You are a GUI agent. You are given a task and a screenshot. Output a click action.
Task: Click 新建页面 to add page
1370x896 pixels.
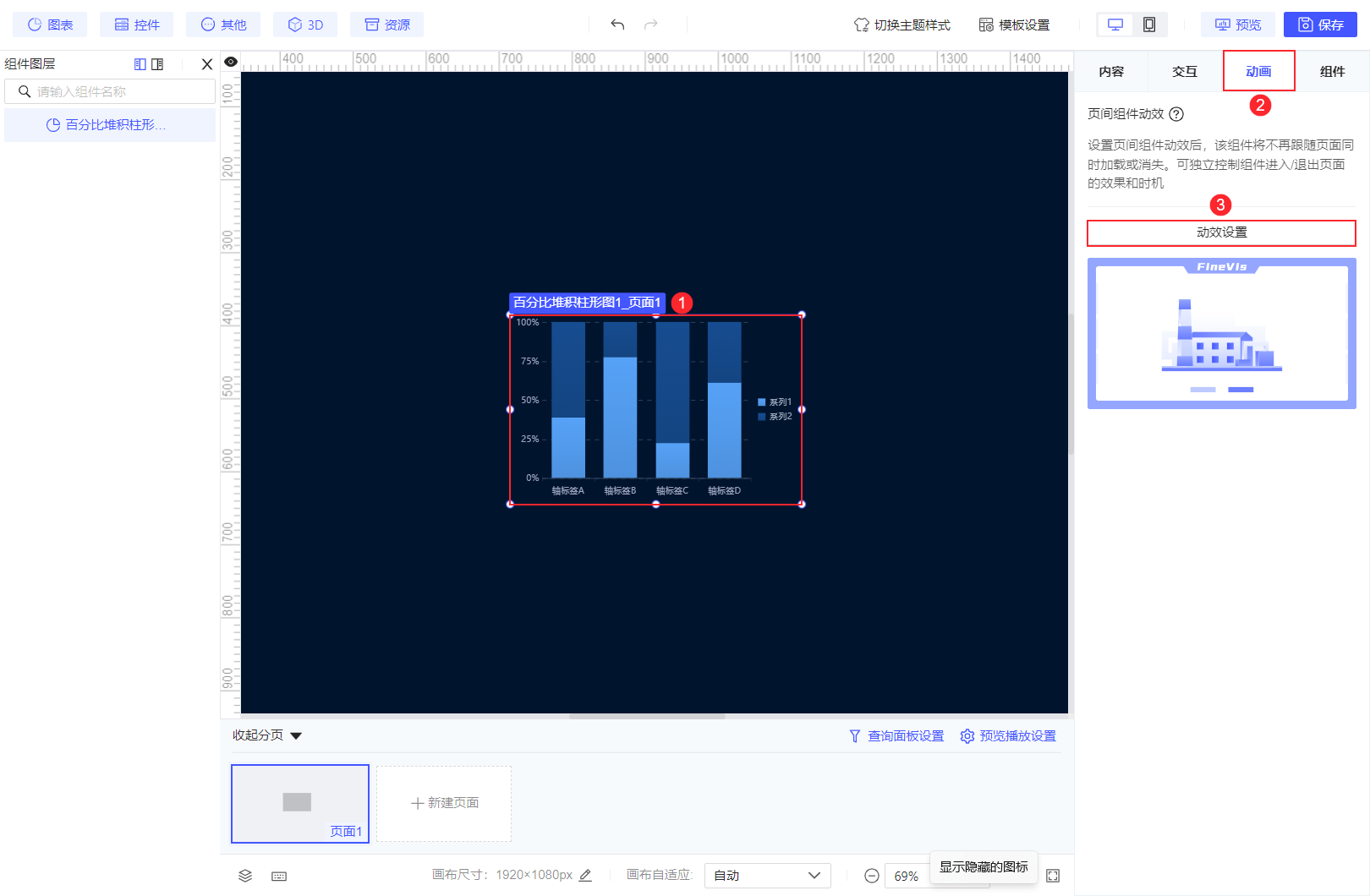(x=444, y=804)
